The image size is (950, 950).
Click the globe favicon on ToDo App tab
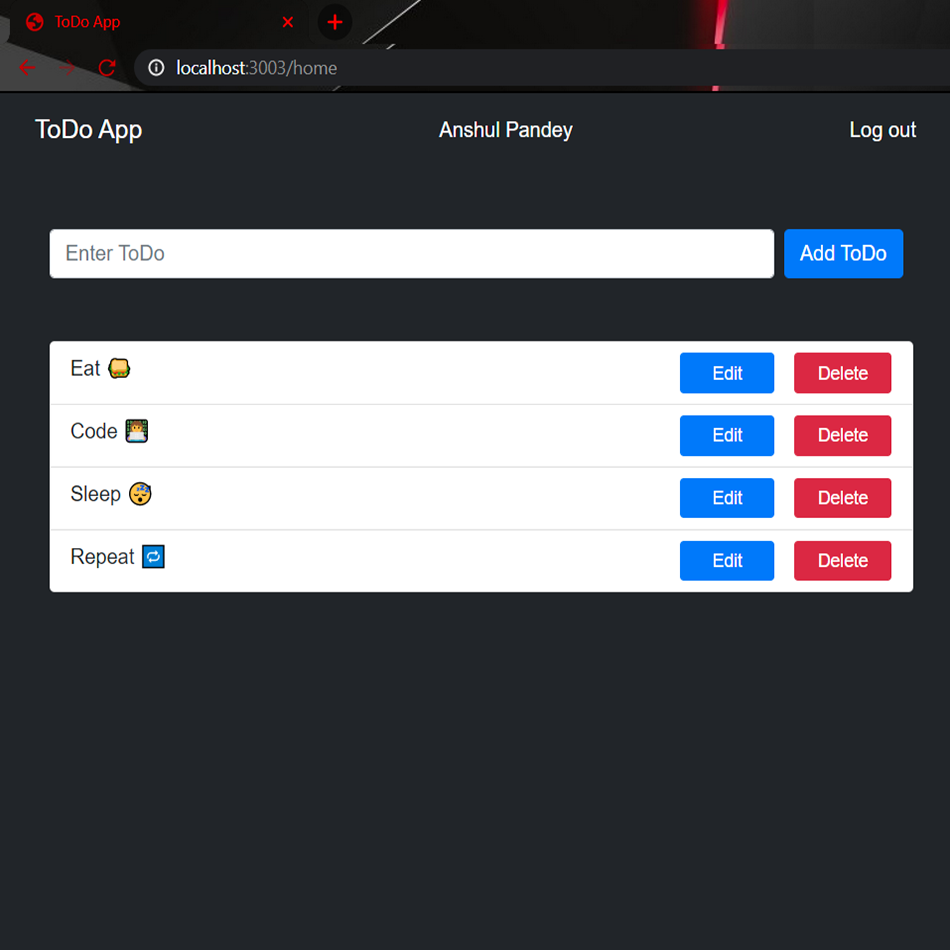(35, 22)
